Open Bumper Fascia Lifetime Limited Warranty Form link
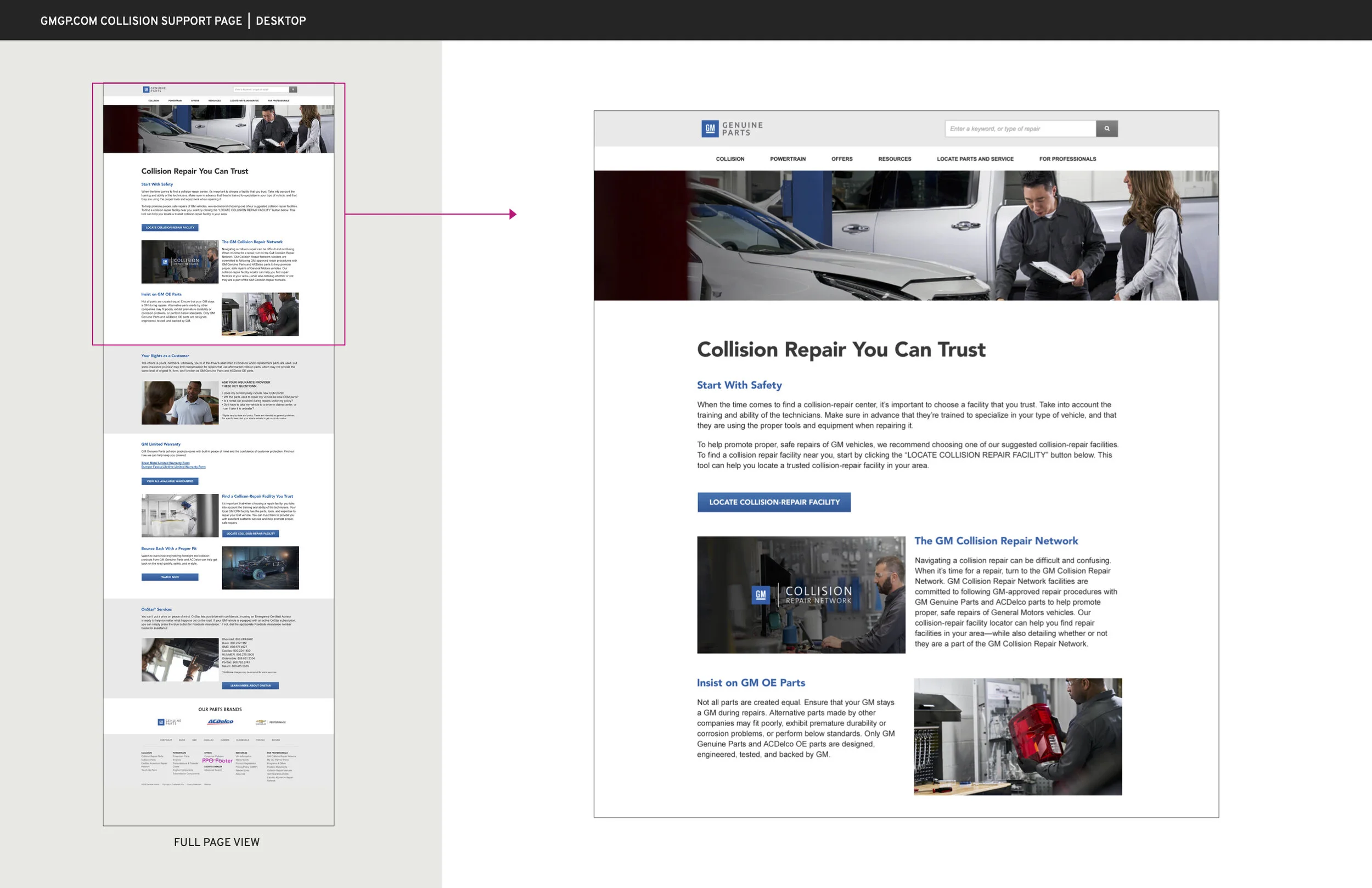Screen dimensions: 1372x888 coord(173,467)
